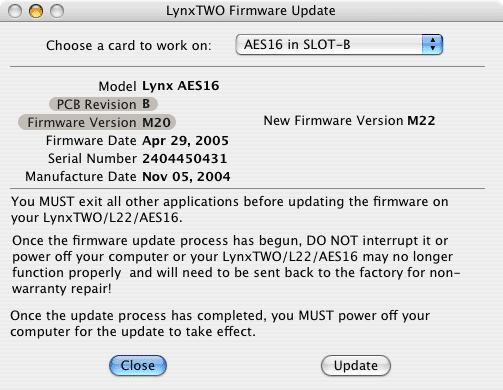The height and width of the screenshot is (390, 503).
Task: Click the 'MUST power off your computer' paragraph
Action: click(x=220, y=323)
